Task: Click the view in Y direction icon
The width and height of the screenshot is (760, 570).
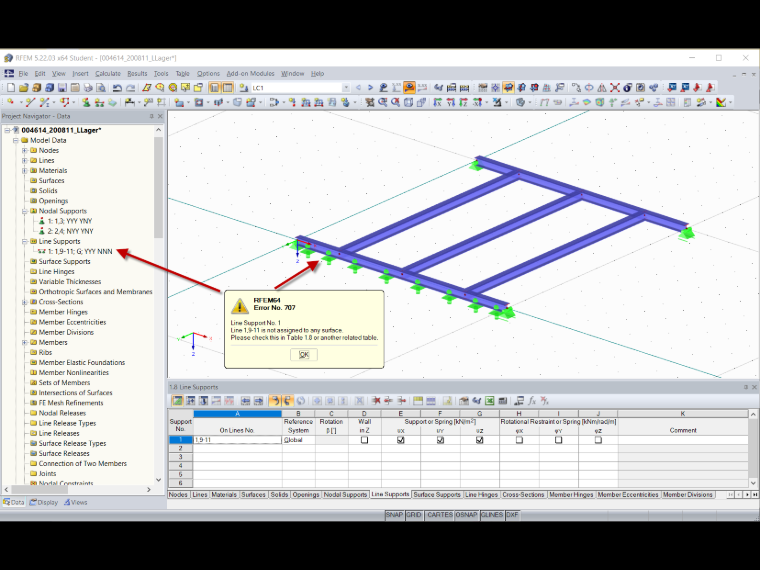Action: [x=451, y=102]
